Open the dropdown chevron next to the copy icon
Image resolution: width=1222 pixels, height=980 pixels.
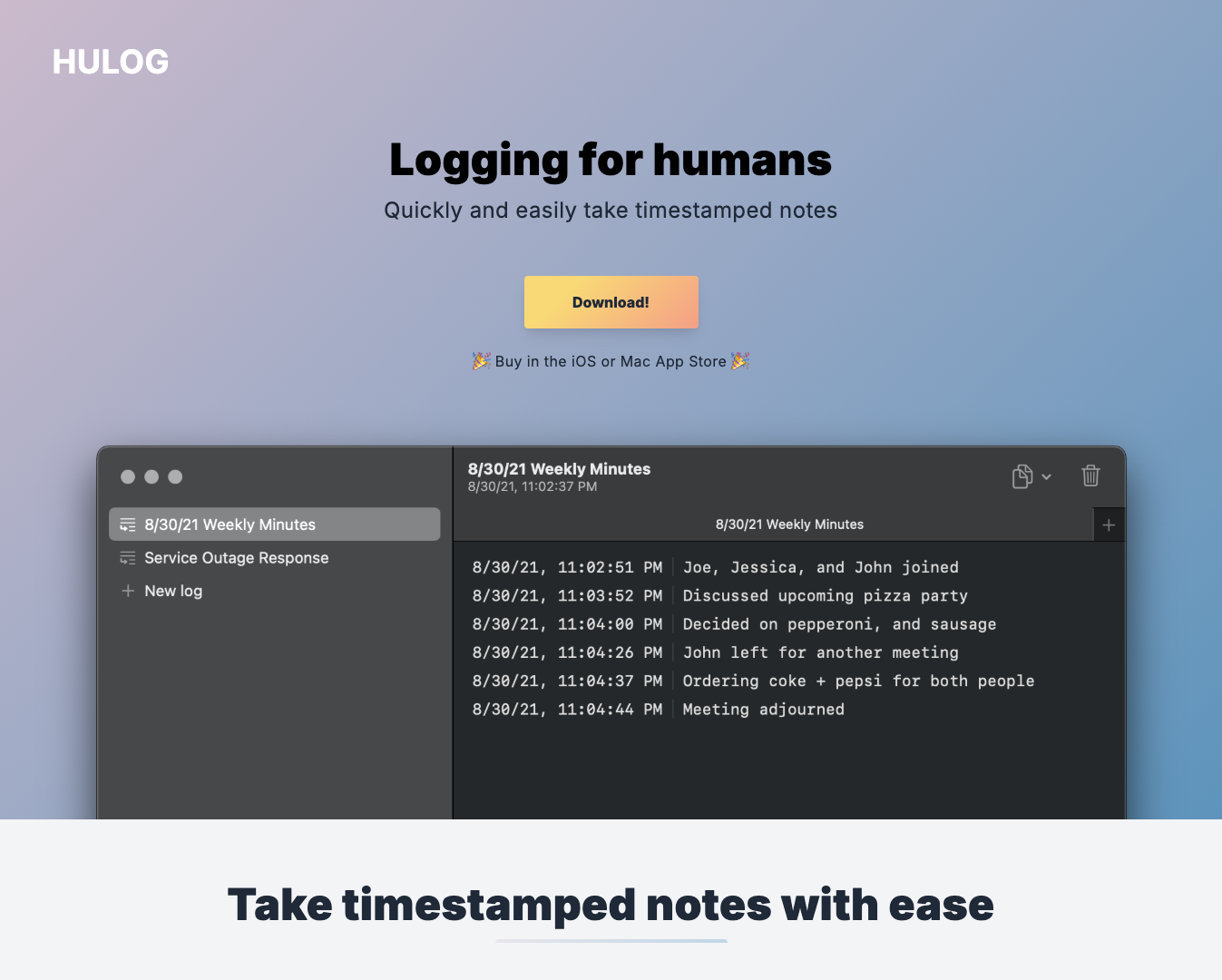(1047, 476)
